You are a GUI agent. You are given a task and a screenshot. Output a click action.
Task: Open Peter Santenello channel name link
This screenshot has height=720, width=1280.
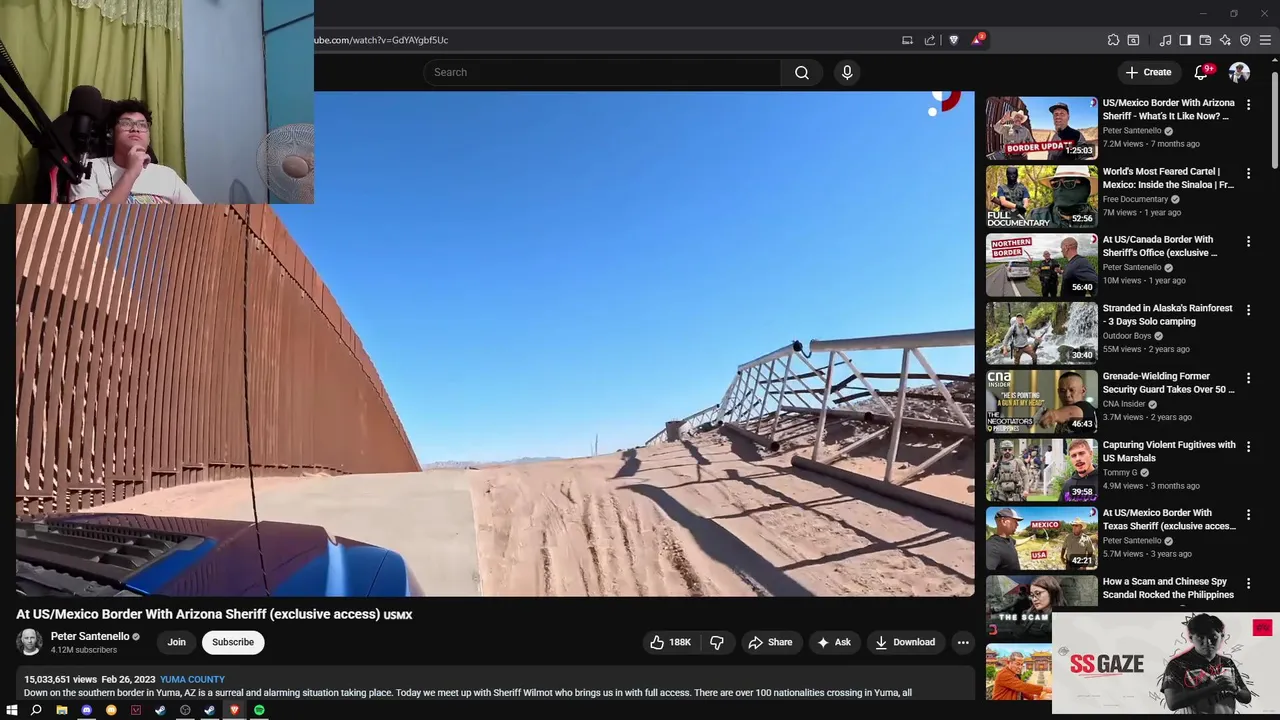pos(90,636)
